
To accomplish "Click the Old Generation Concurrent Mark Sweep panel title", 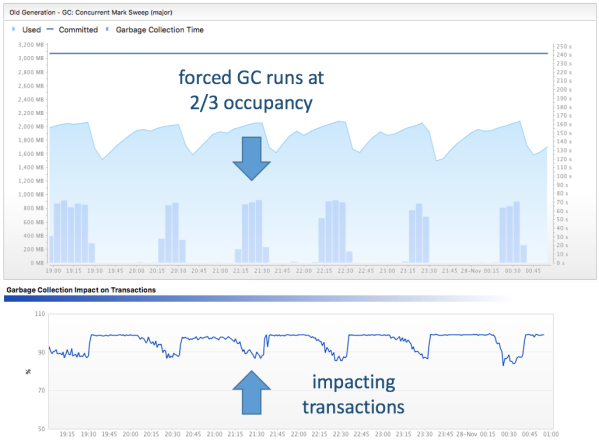I will click(91, 13).
